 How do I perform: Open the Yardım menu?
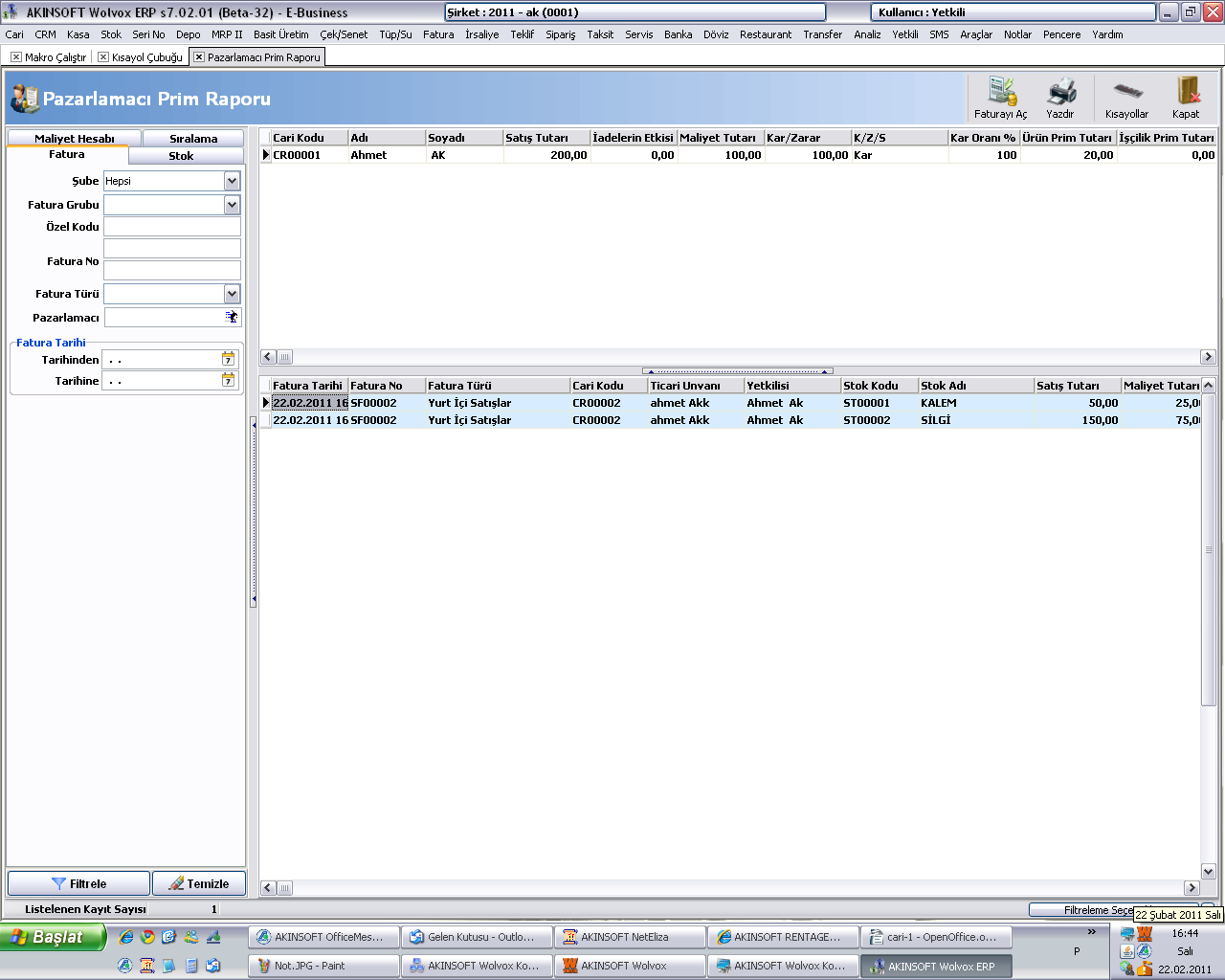tap(1107, 34)
